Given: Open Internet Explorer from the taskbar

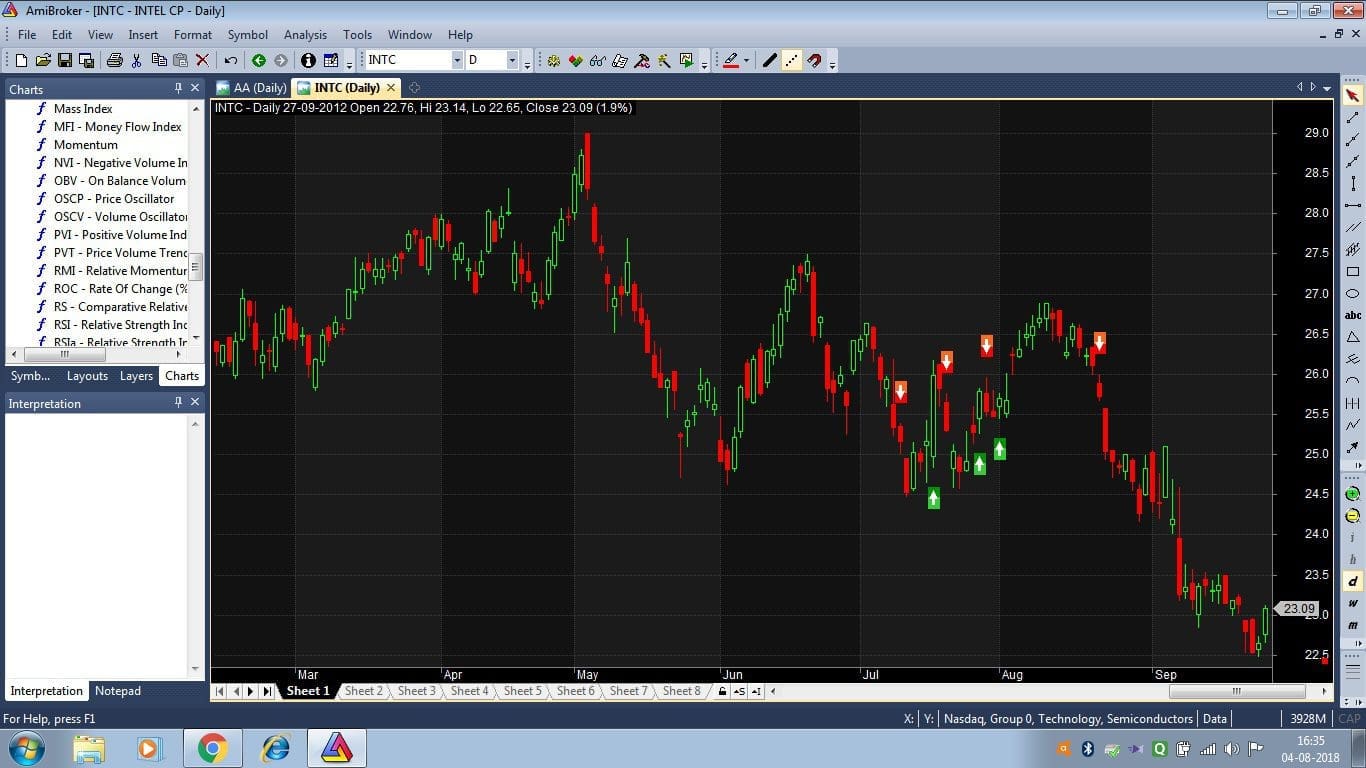Looking at the screenshot, I should (x=274, y=748).
